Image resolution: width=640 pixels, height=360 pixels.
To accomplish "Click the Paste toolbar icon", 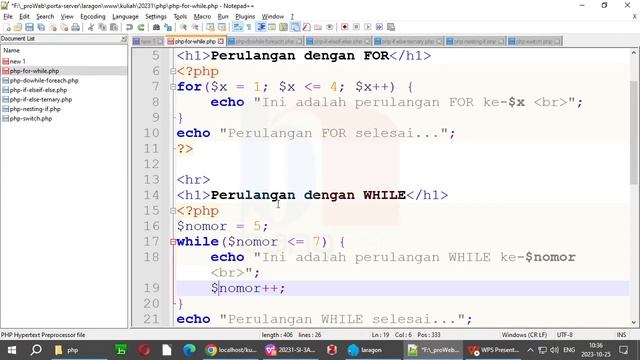I will [113, 27].
